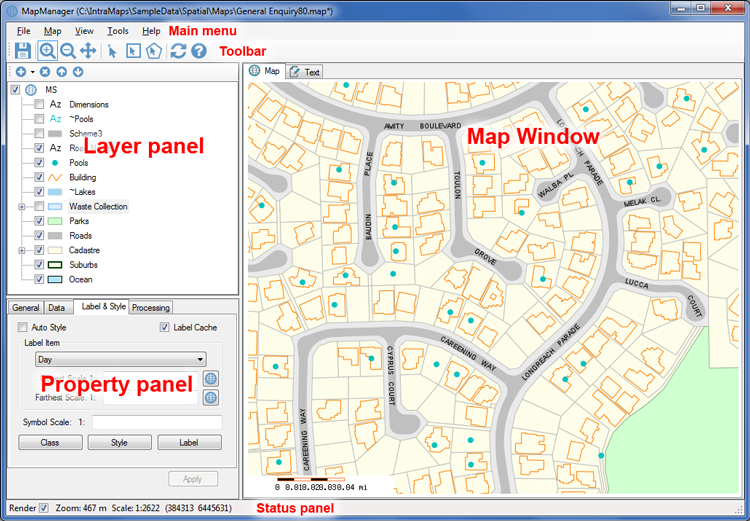Click the Class button

pyautogui.click(x=50, y=443)
